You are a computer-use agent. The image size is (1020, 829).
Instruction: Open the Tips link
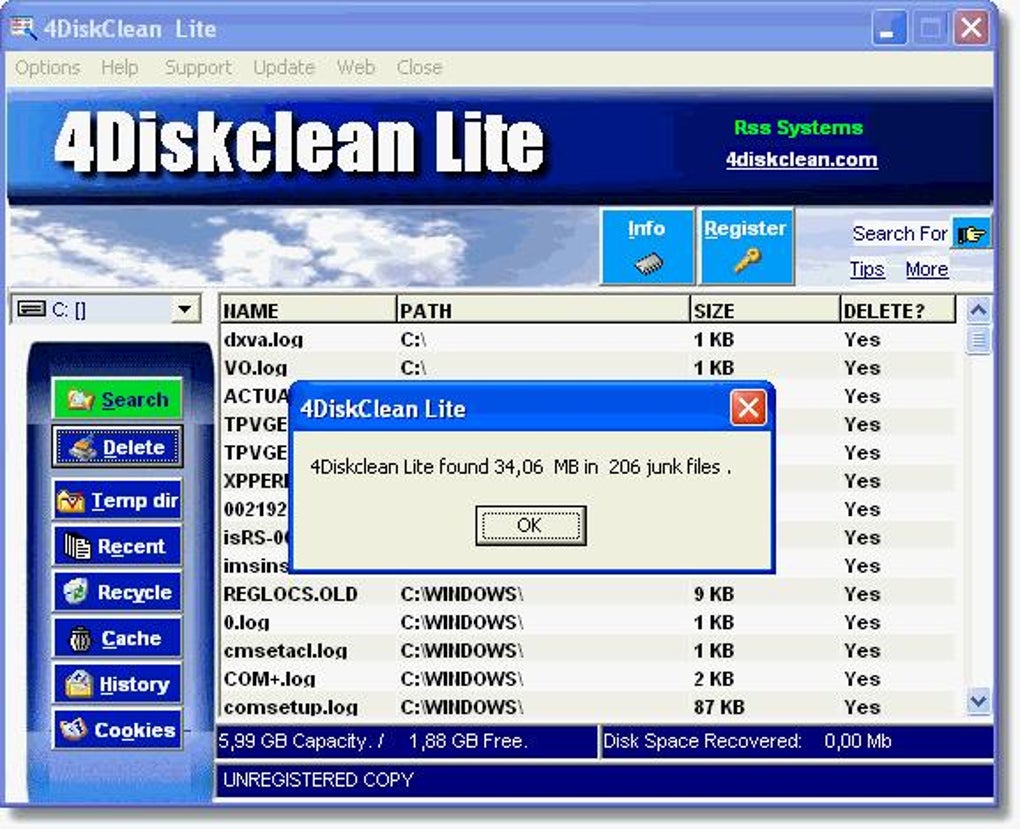(x=866, y=269)
